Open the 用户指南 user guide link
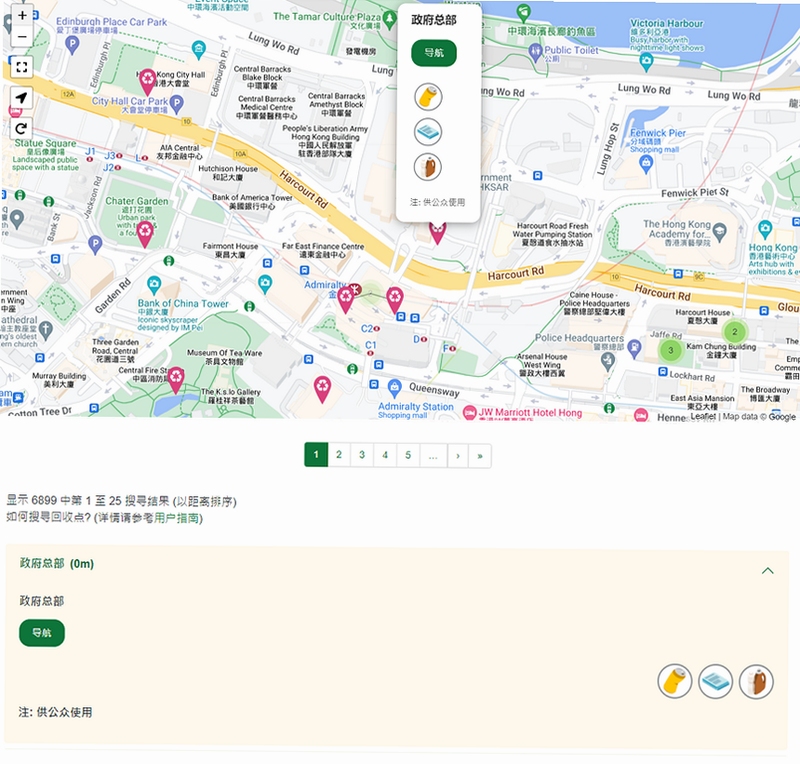The height and width of the screenshot is (764, 800). pyautogui.click(x=177, y=518)
